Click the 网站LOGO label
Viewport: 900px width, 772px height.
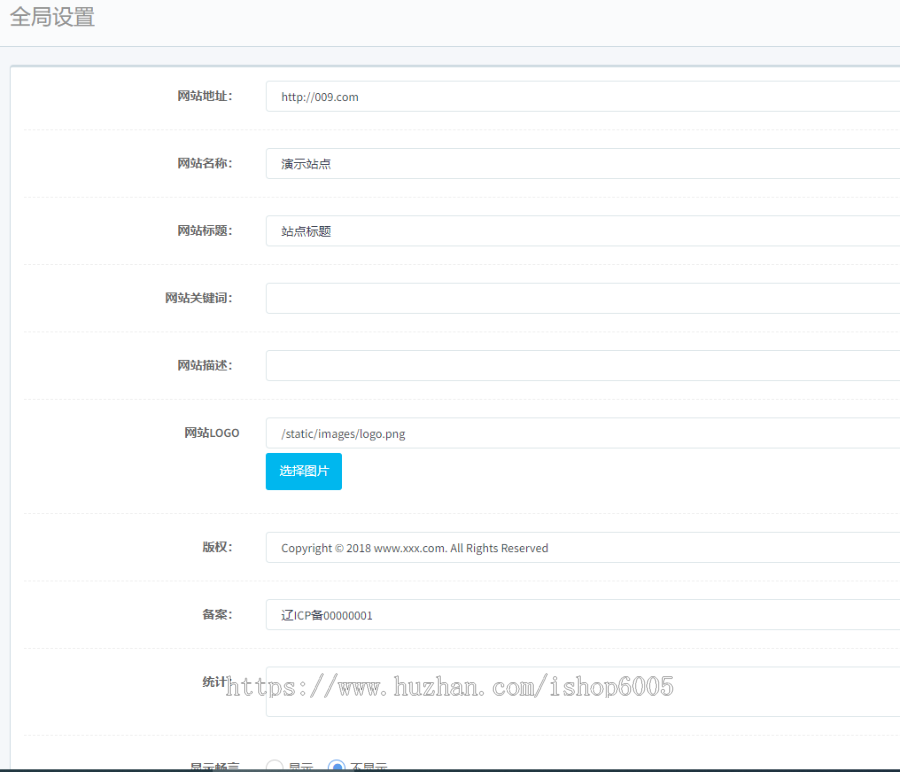(212, 433)
